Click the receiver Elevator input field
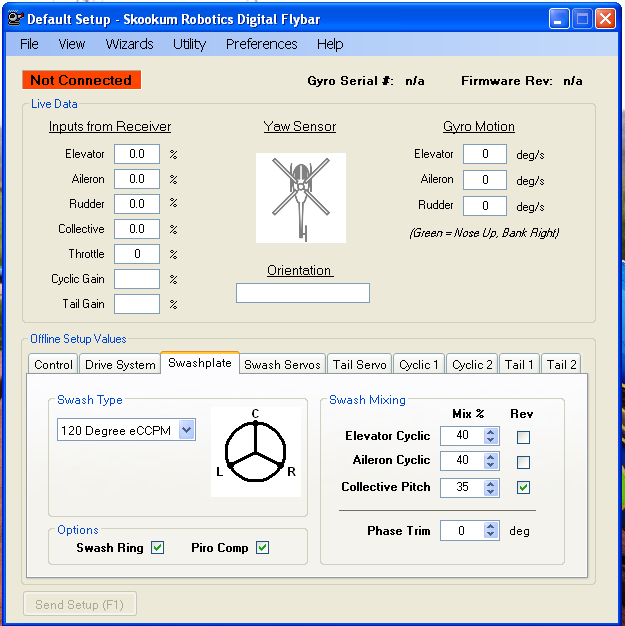Viewport: 625px width, 626px height. point(137,154)
